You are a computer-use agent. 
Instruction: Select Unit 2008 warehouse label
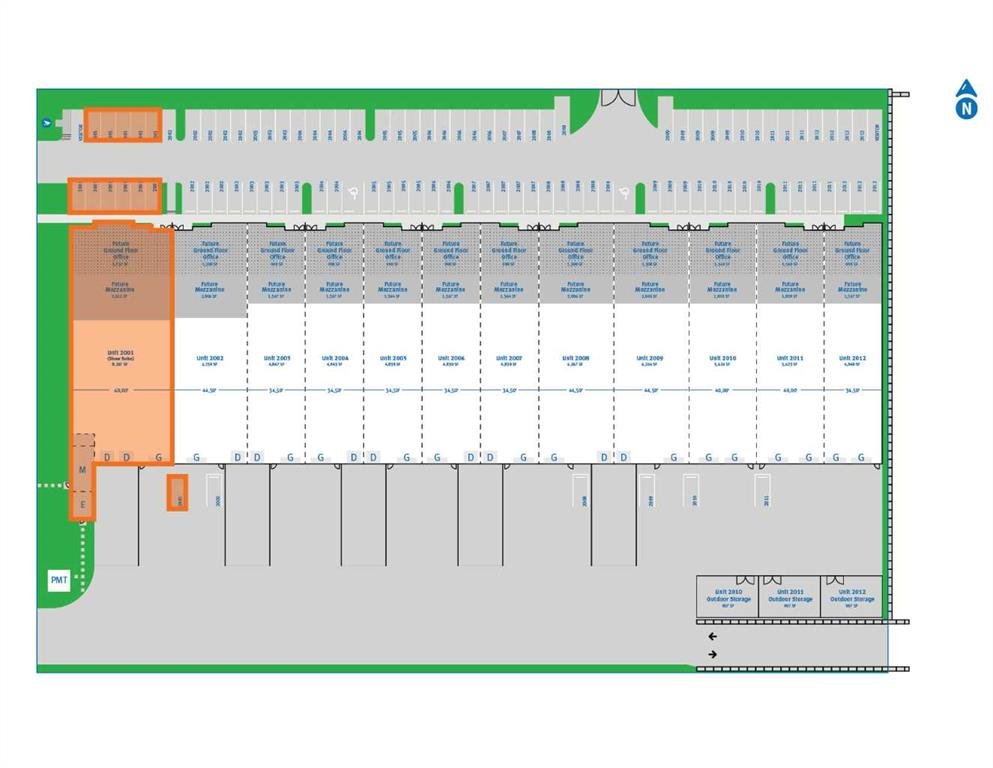coord(575,361)
